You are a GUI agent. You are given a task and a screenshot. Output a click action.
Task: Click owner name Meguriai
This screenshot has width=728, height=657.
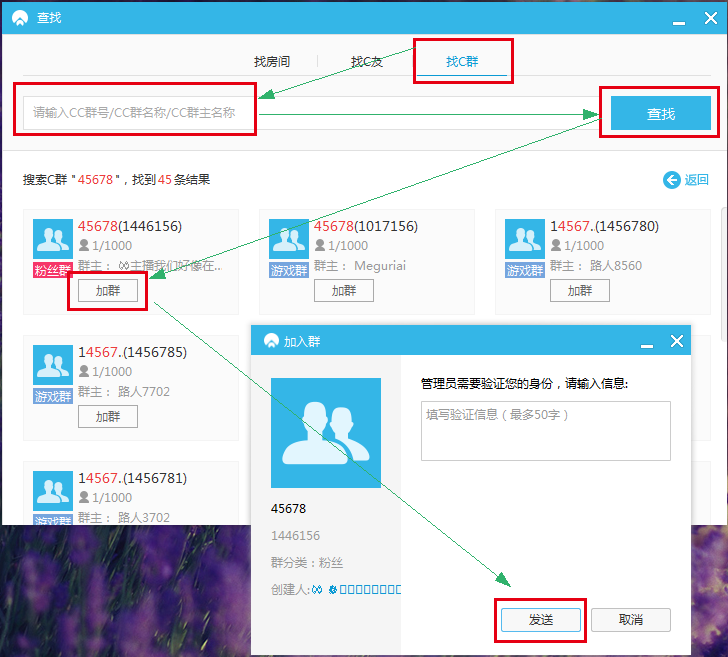(380, 266)
